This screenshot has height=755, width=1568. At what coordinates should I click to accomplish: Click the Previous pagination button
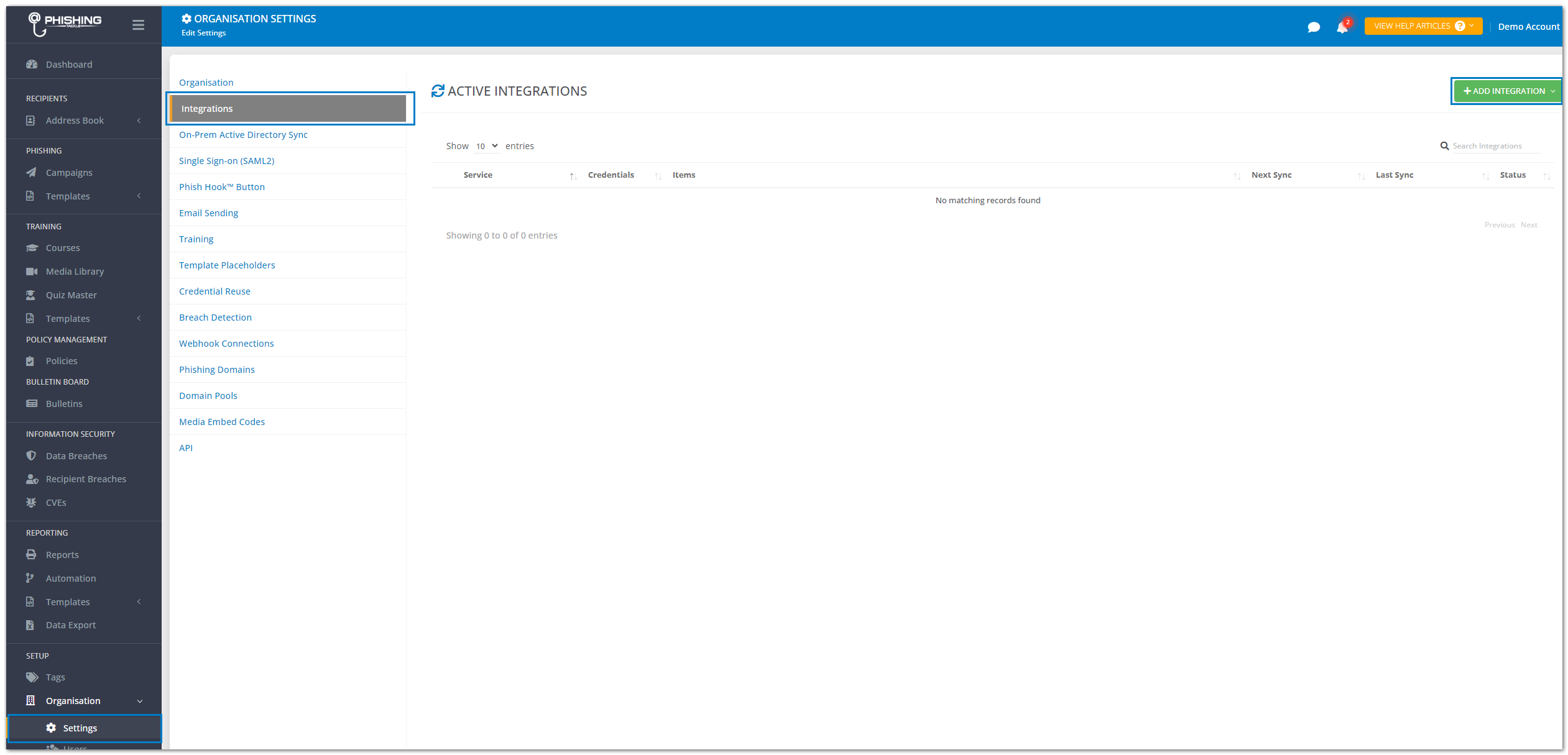point(1499,225)
